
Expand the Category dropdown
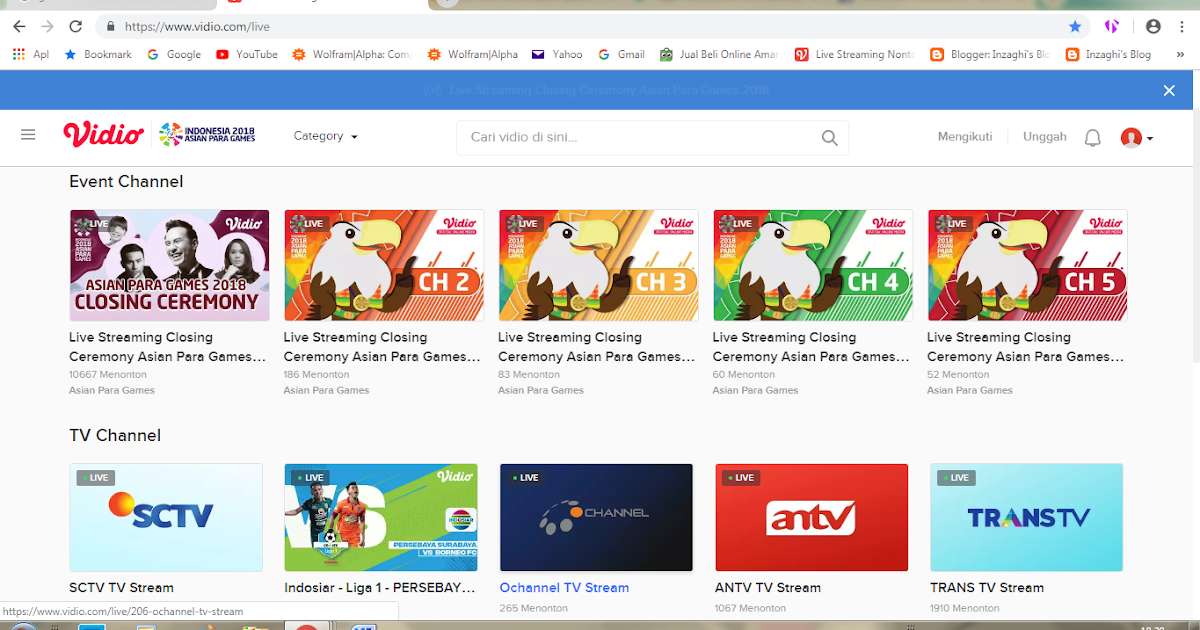pos(325,136)
